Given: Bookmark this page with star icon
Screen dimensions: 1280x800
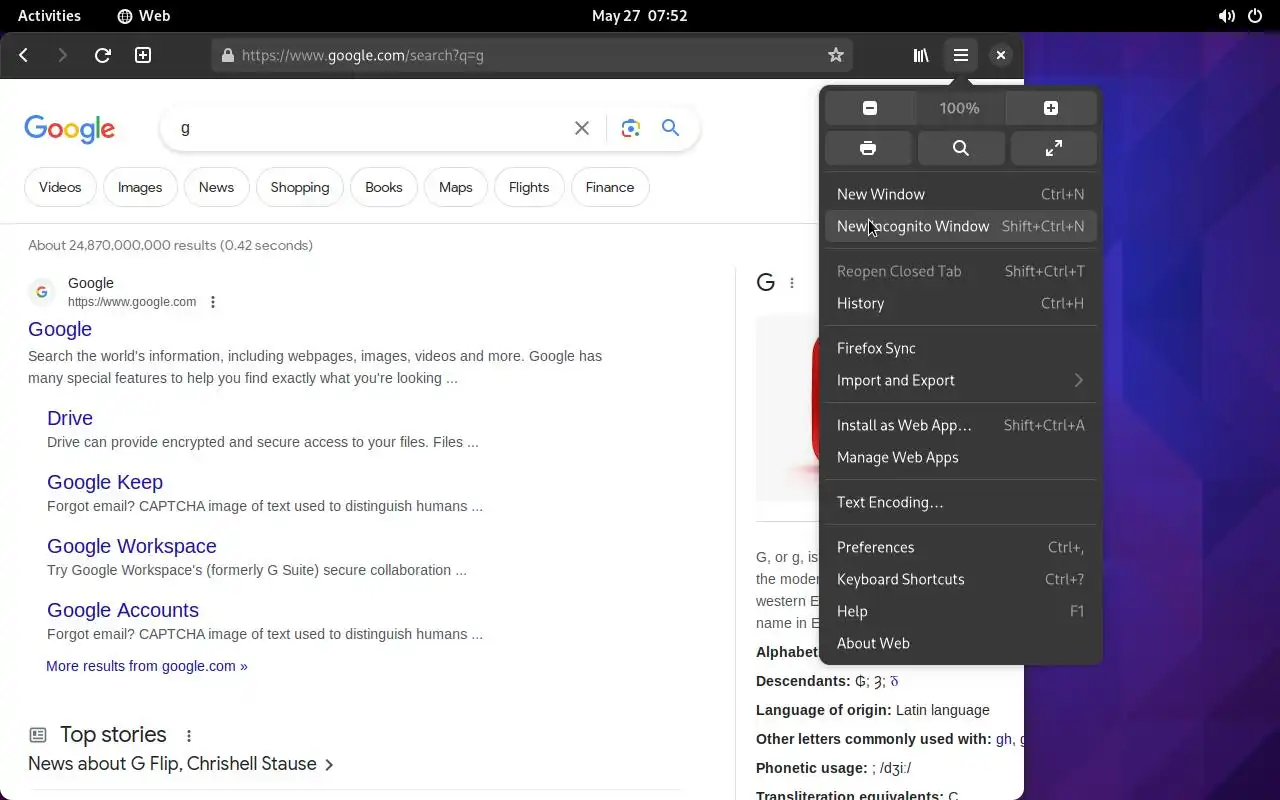Looking at the screenshot, I should 836,55.
